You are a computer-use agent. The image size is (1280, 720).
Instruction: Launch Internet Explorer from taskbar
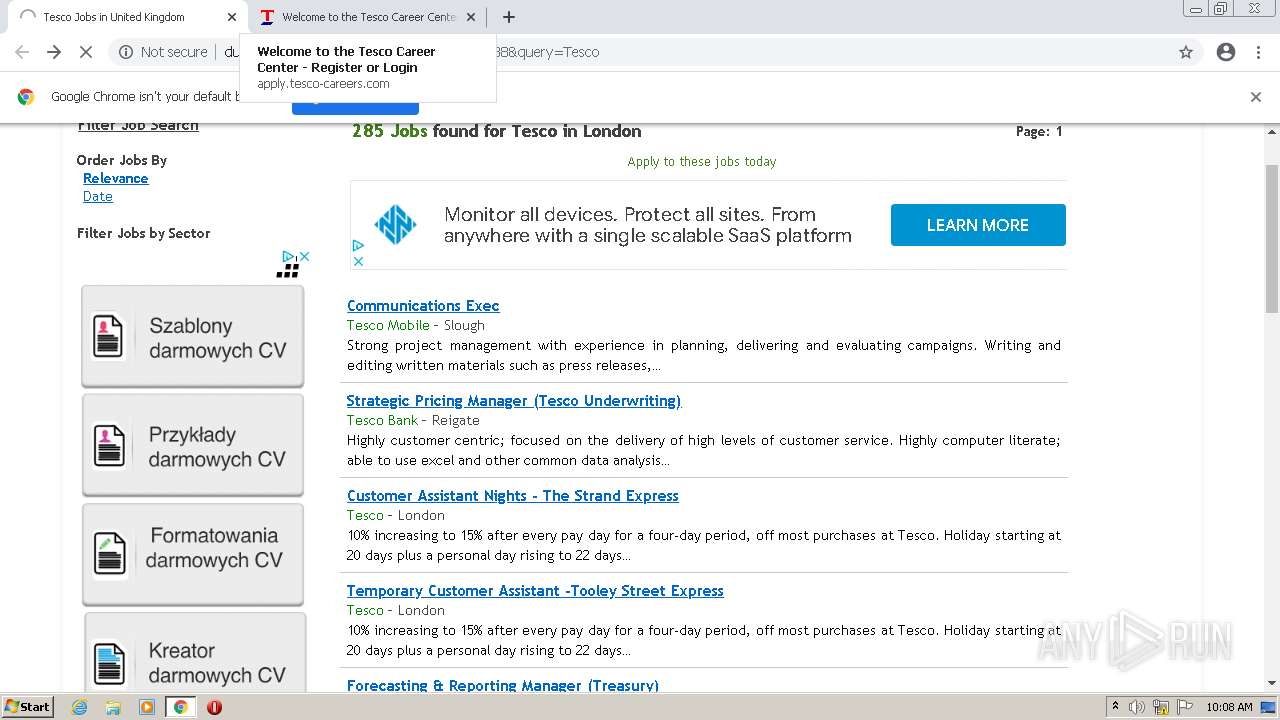pos(80,707)
